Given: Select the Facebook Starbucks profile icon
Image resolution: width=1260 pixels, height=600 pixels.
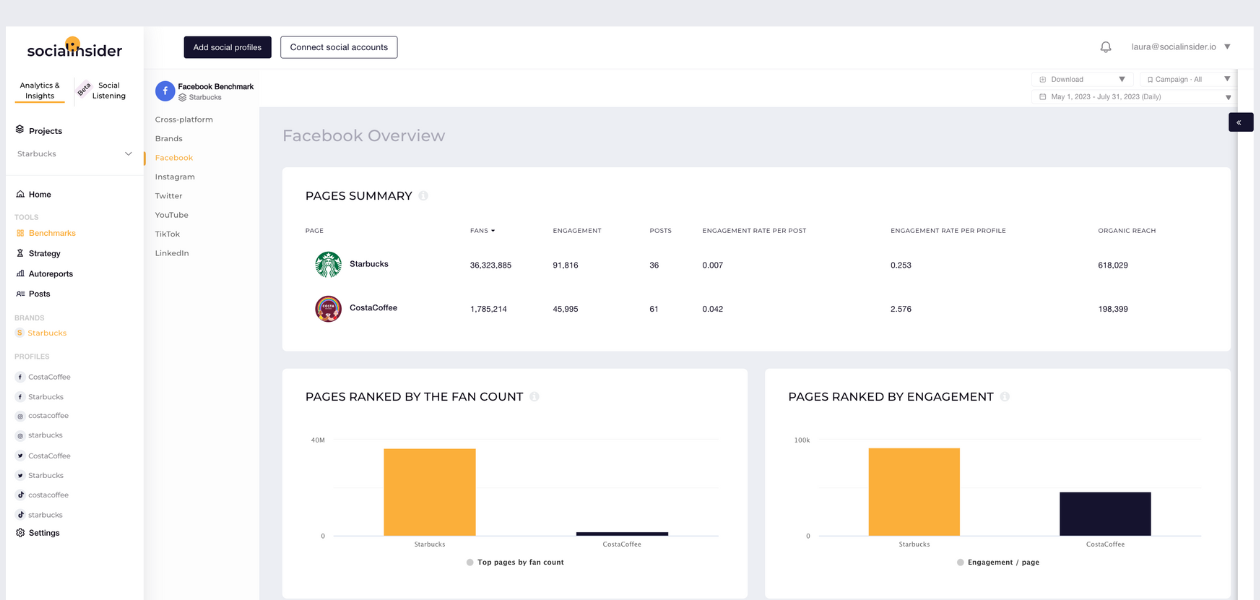Looking at the screenshot, I should (20, 397).
